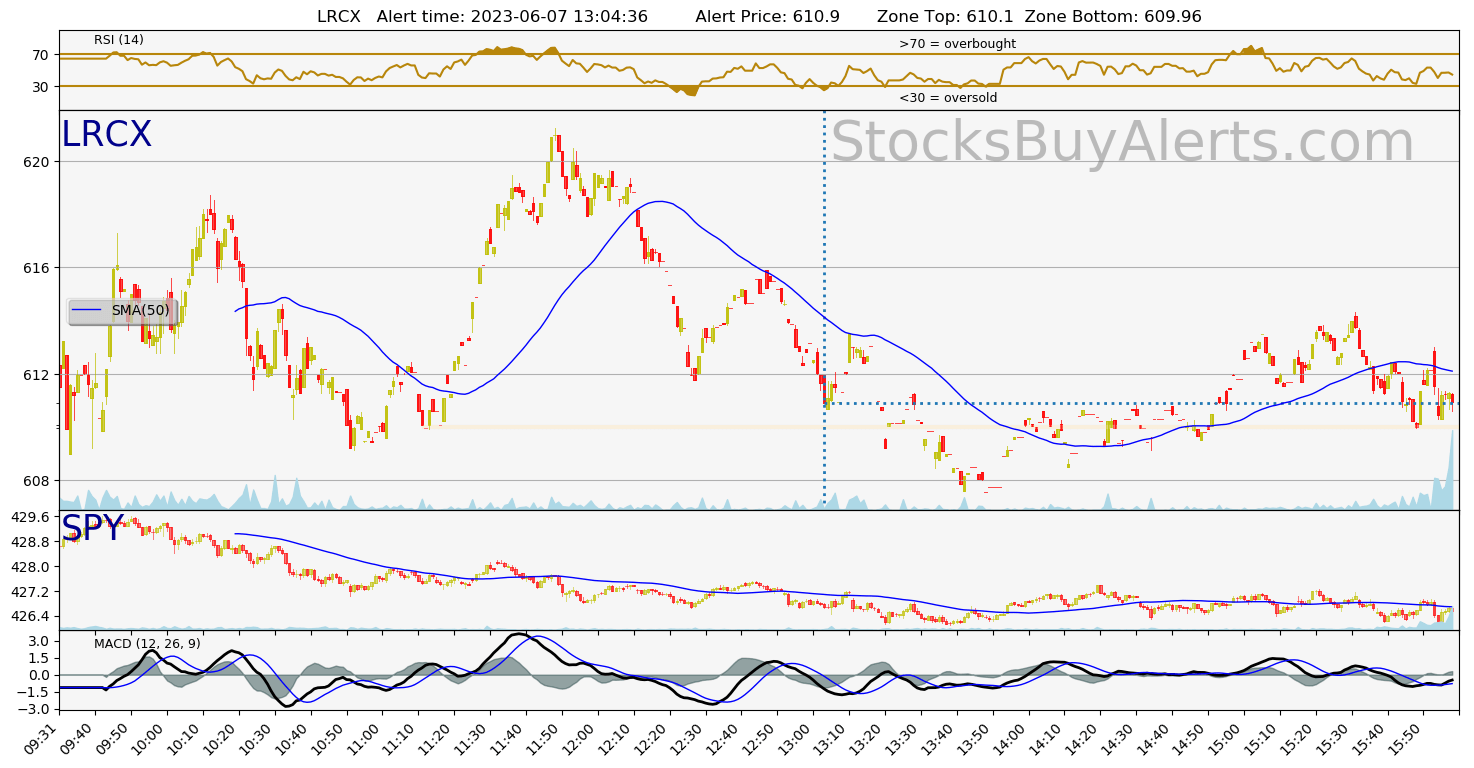Click the 14:40 time axis label
This screenshot has width=1474, height=768.
[1155, 739]
